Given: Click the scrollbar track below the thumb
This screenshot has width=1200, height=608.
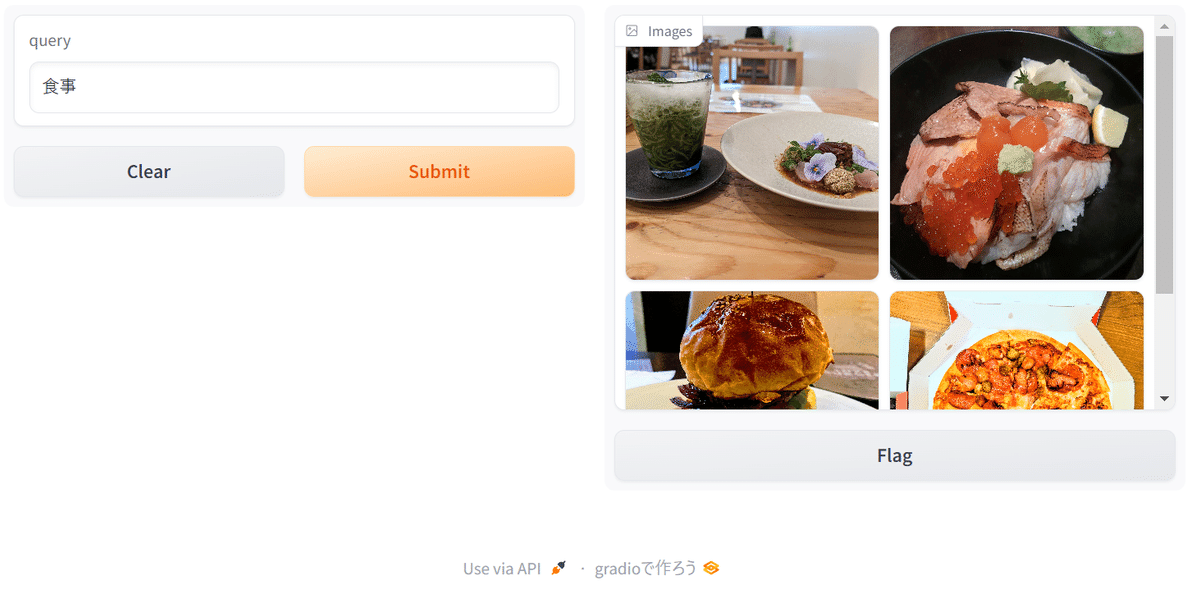Looking at the screenshot, I should click(x=1164, y=341).
